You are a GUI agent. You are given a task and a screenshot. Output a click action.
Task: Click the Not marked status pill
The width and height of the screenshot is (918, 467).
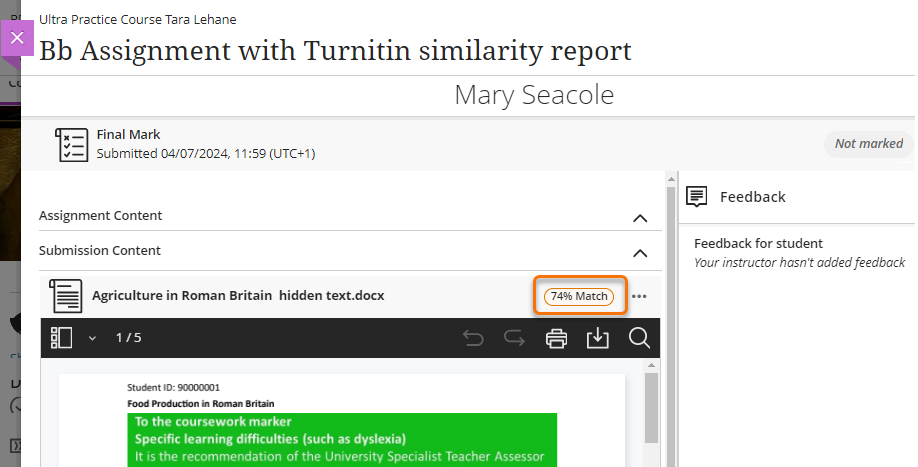point(868,144)
